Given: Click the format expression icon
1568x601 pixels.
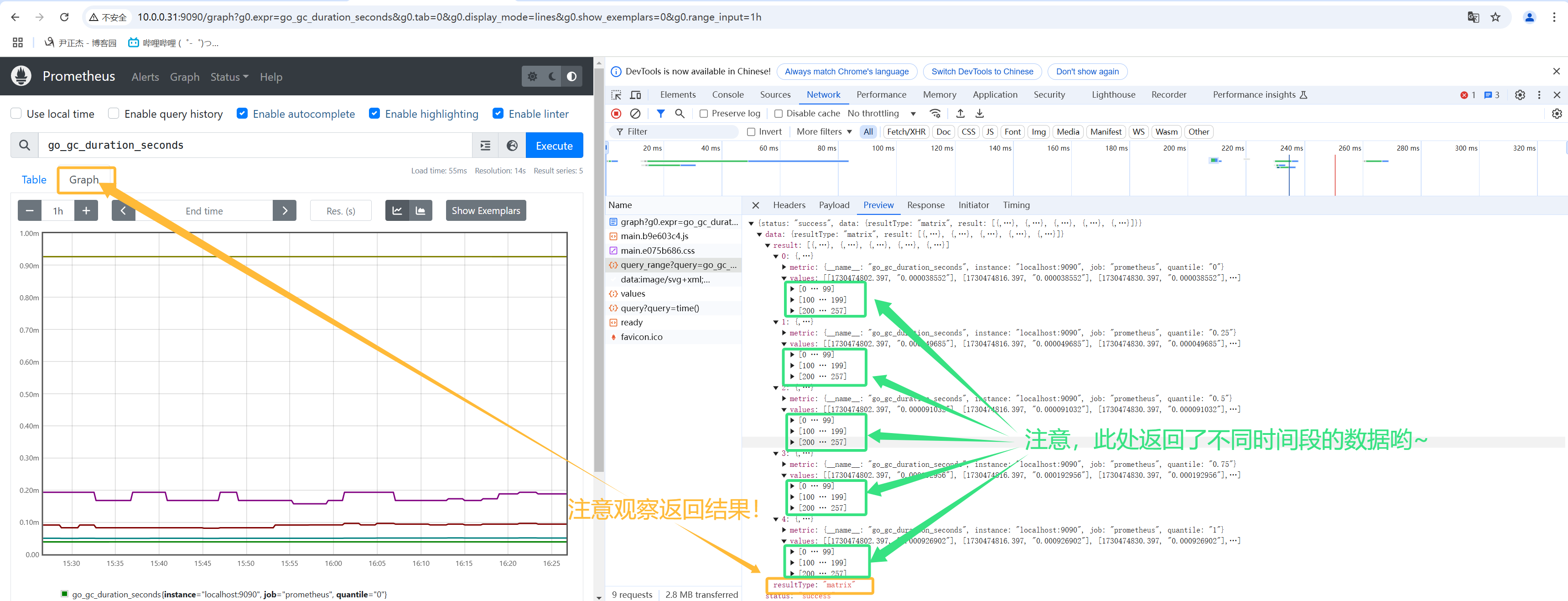Looking at the screenshot, I should click(485, 146).
